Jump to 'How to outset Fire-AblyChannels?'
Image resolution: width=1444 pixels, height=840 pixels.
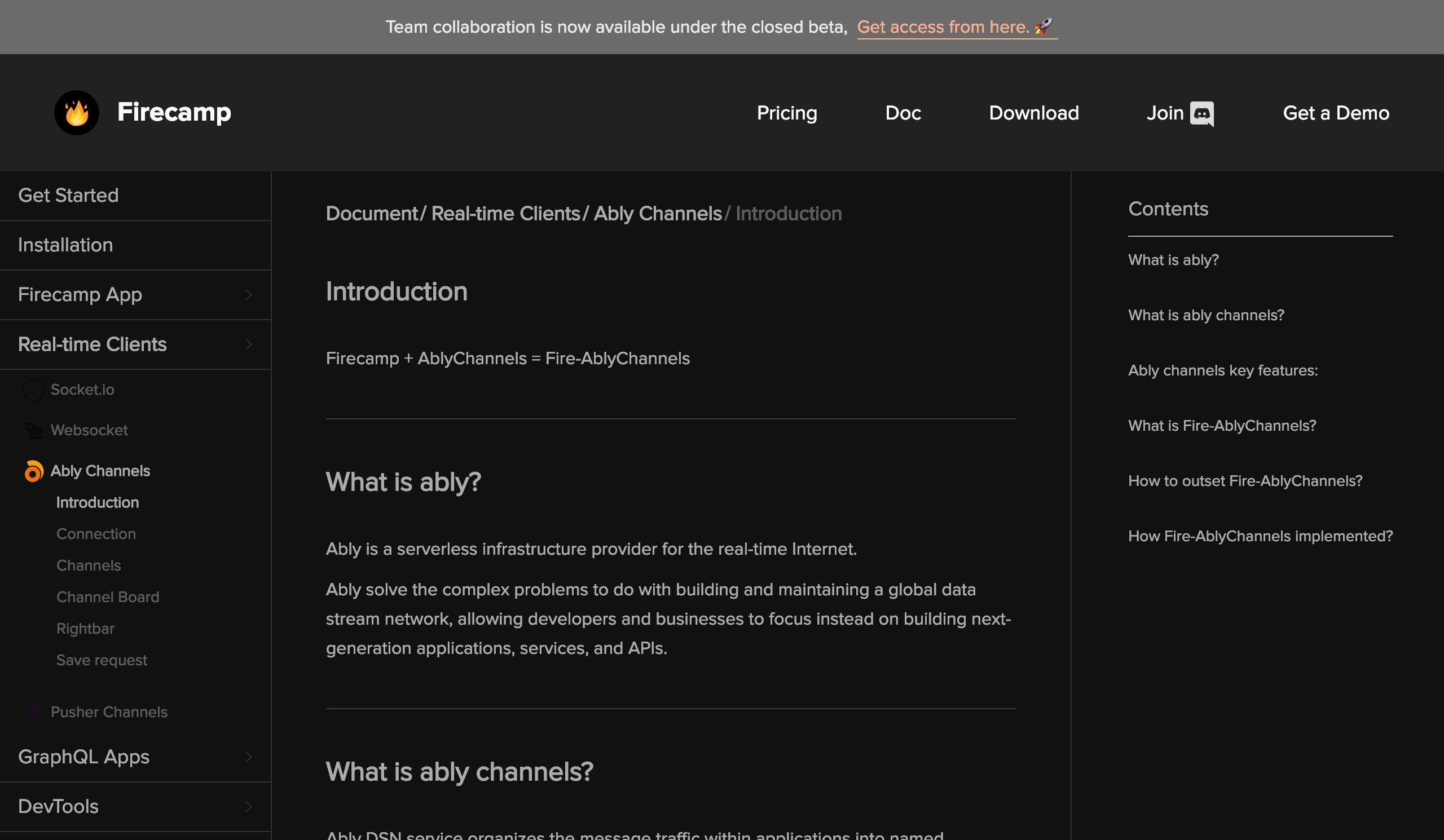(x=1244, y=481)
